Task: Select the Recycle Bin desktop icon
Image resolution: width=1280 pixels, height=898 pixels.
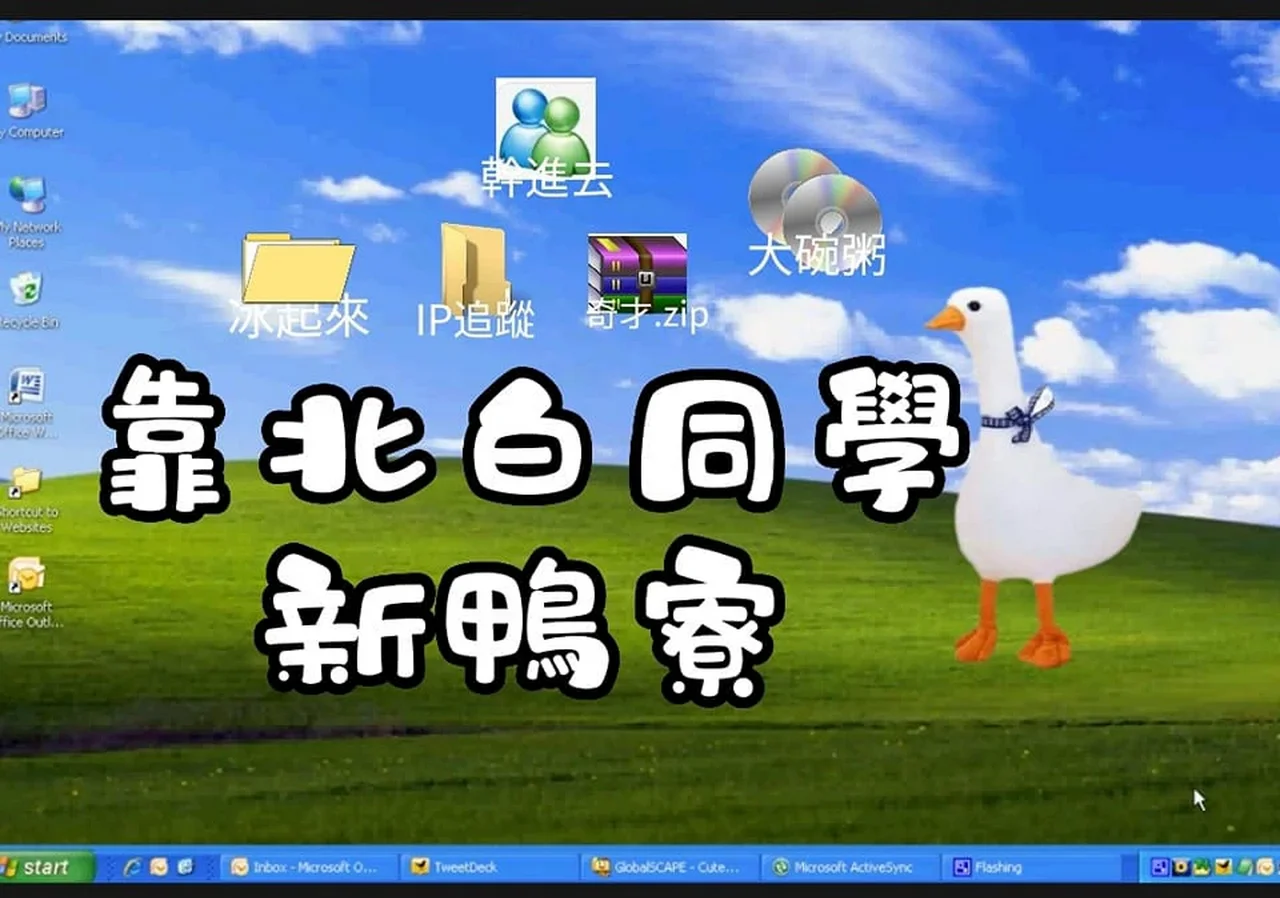Action: point(25,289)
